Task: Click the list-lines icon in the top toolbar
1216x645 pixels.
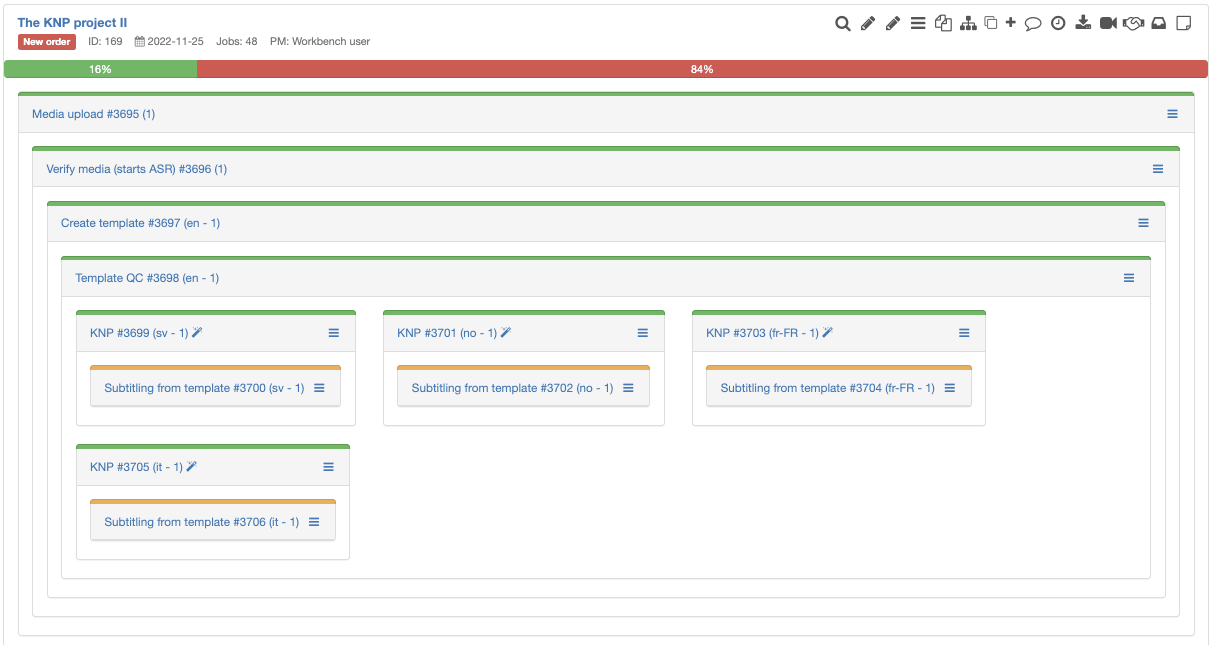Action: 918,23
